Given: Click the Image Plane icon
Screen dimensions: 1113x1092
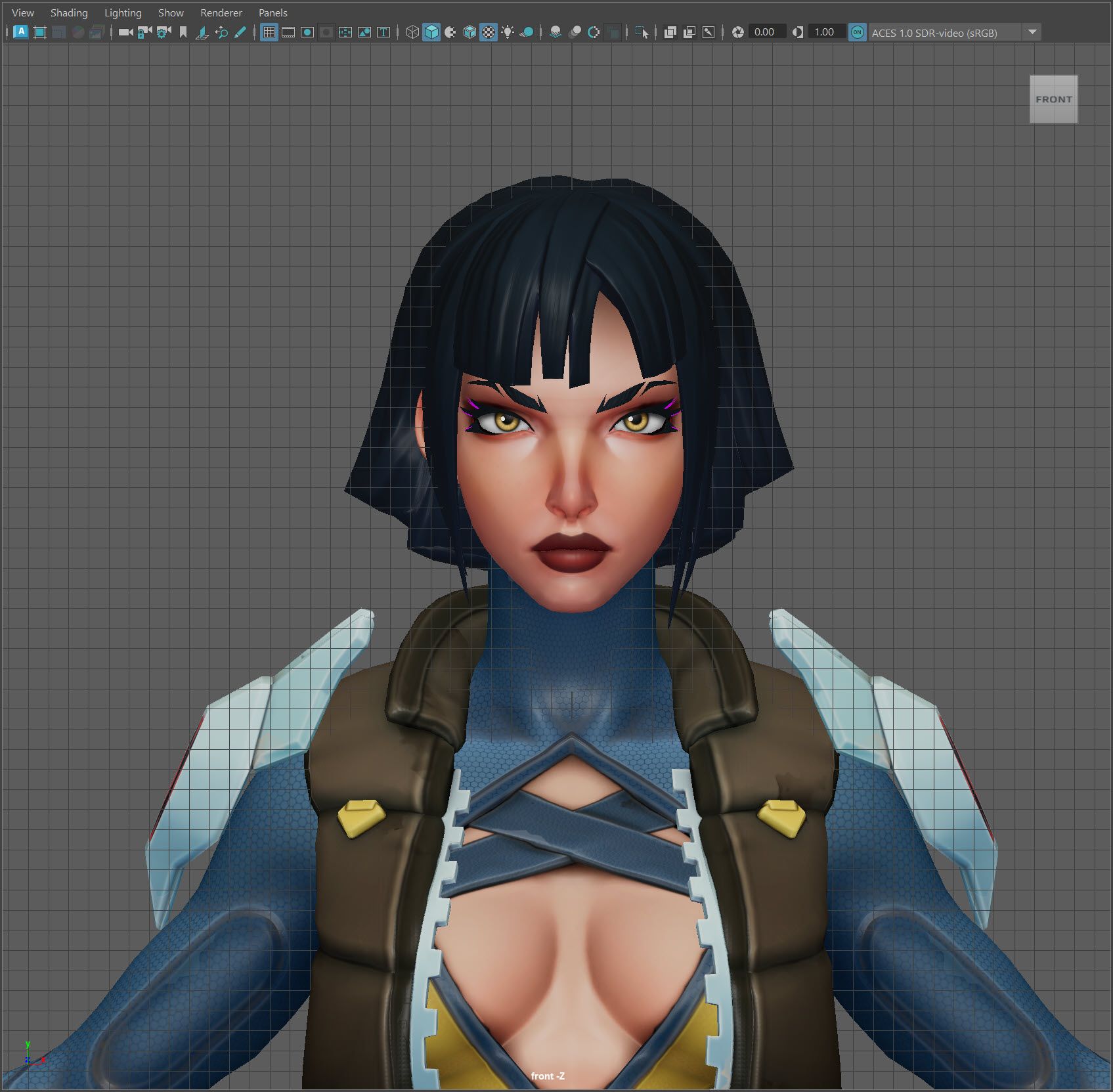Looking at the screenshot, I should coord(202,32).
